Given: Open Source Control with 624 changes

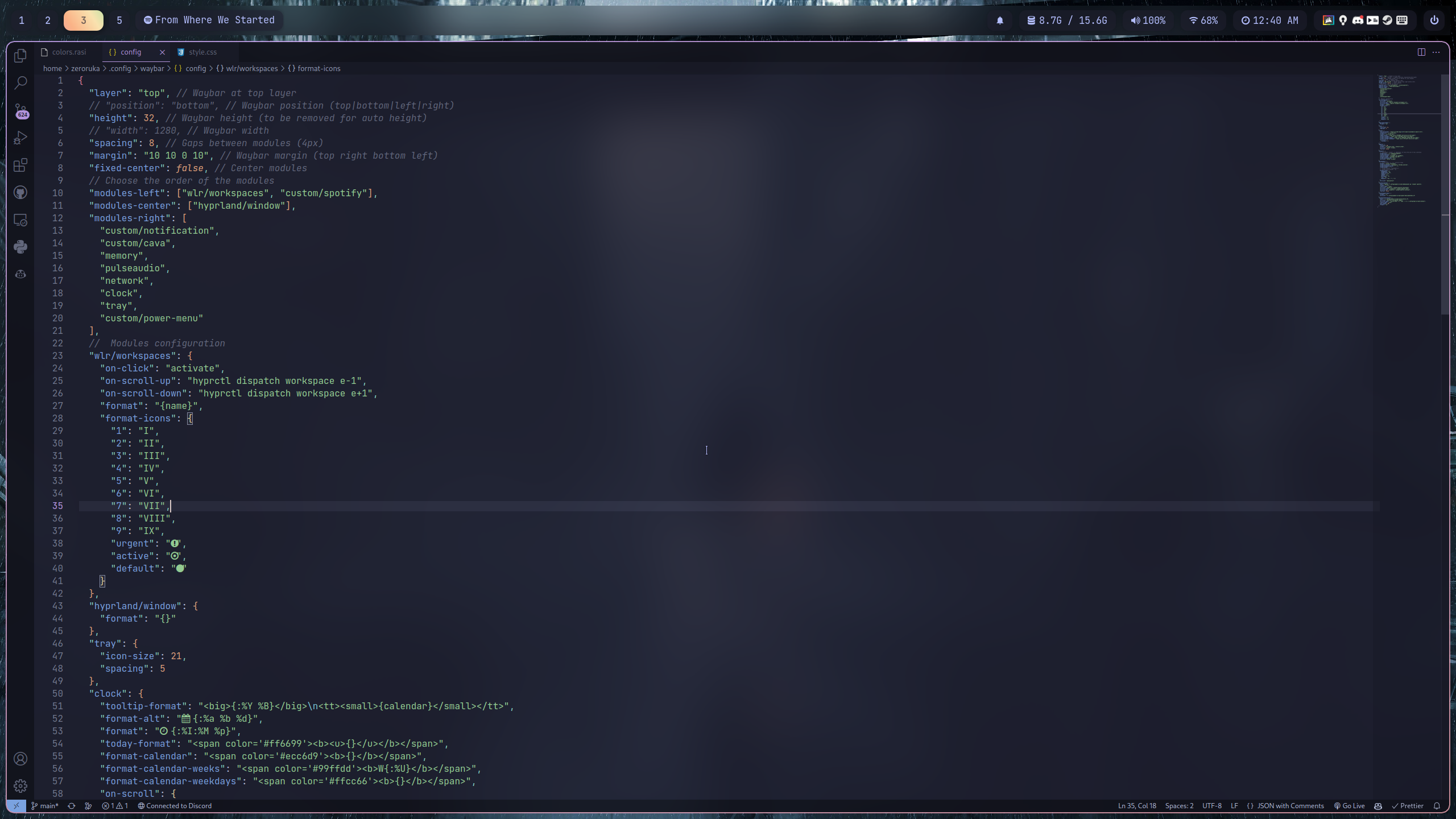Looking at the screenshot, I should tap(20, 110).
